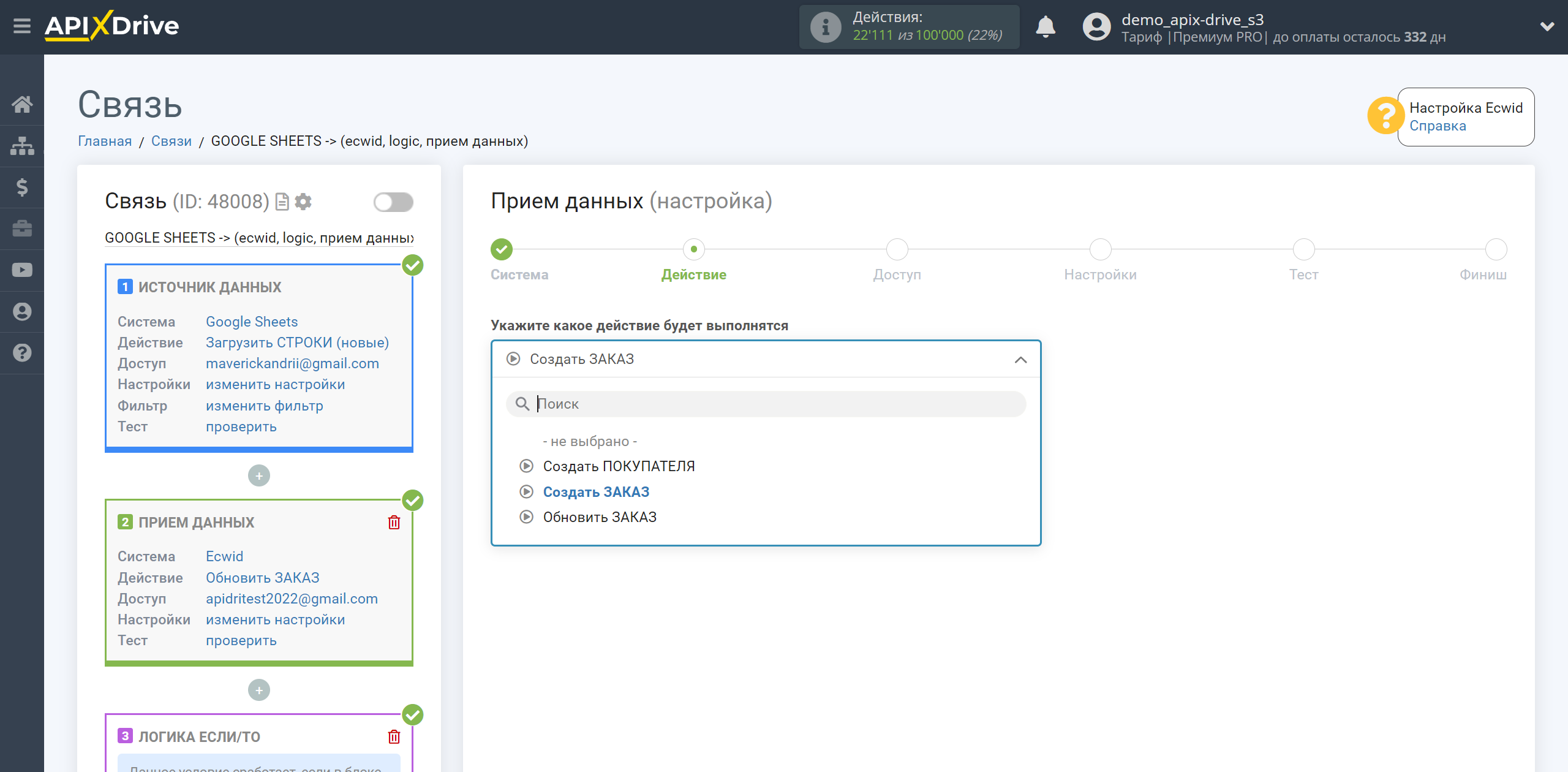
Task: Go to Доступ step
Action: pos(897,249)
